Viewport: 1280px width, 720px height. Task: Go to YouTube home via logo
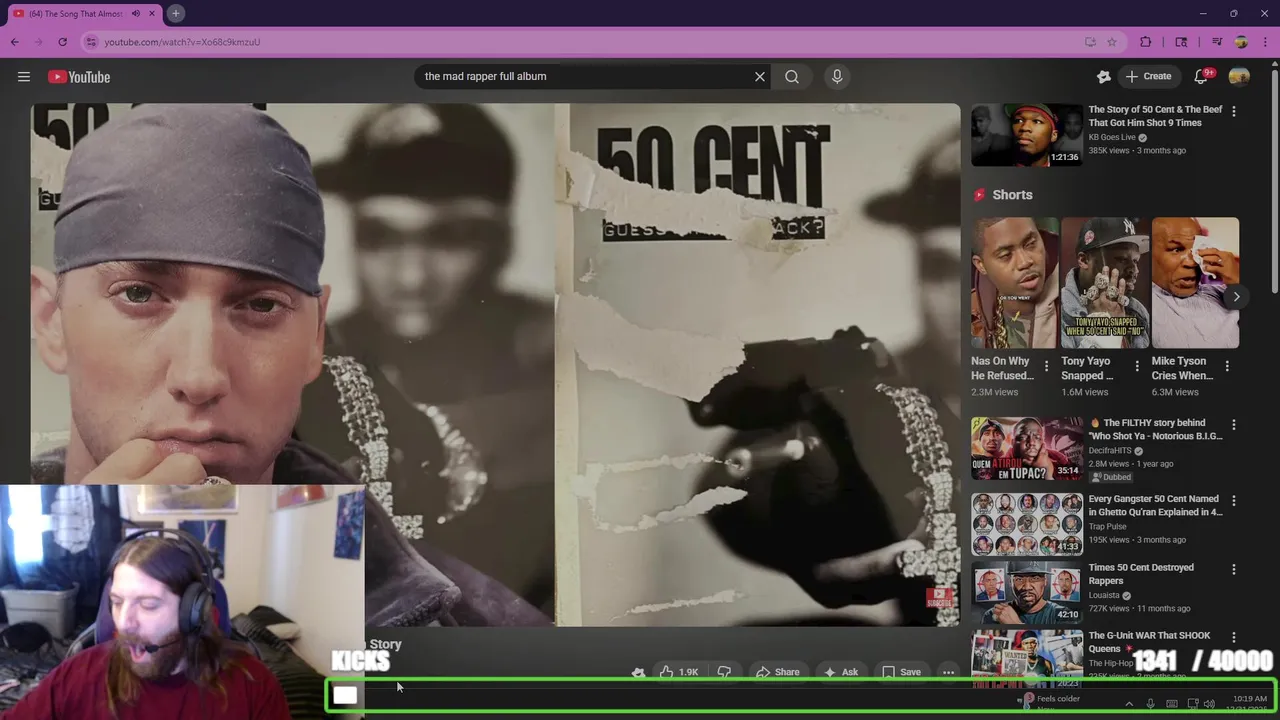[x=79, y=77]
